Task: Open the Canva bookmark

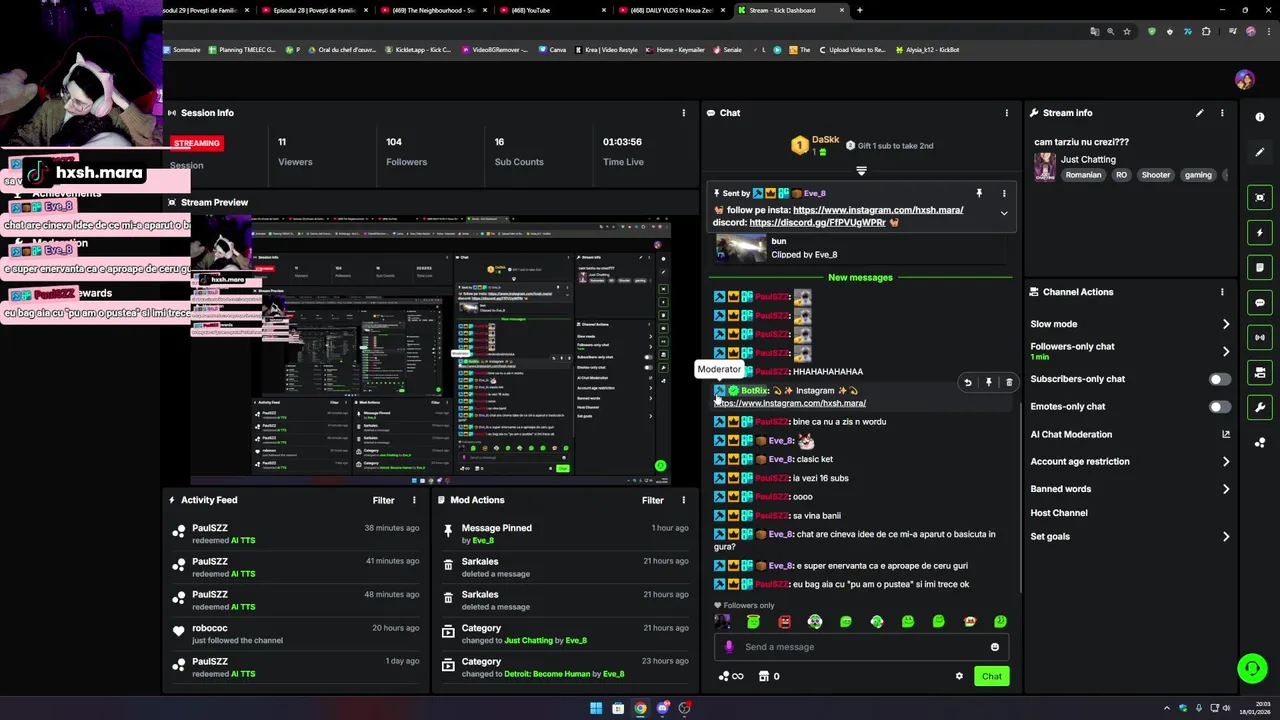Action: [x=552, y=50]
